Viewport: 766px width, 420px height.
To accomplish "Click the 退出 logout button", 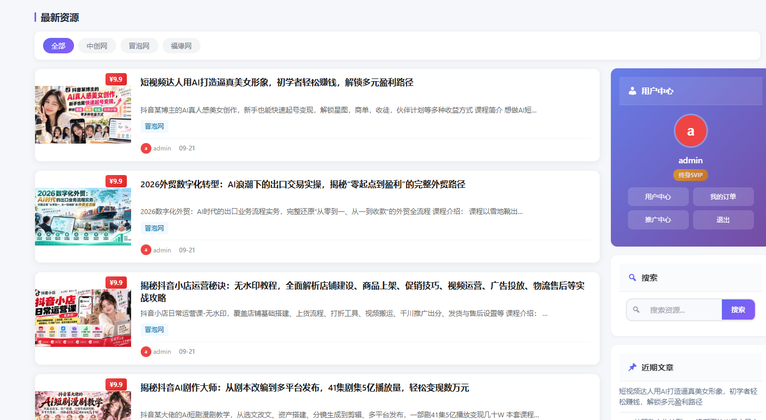I will tap(723, 220).
